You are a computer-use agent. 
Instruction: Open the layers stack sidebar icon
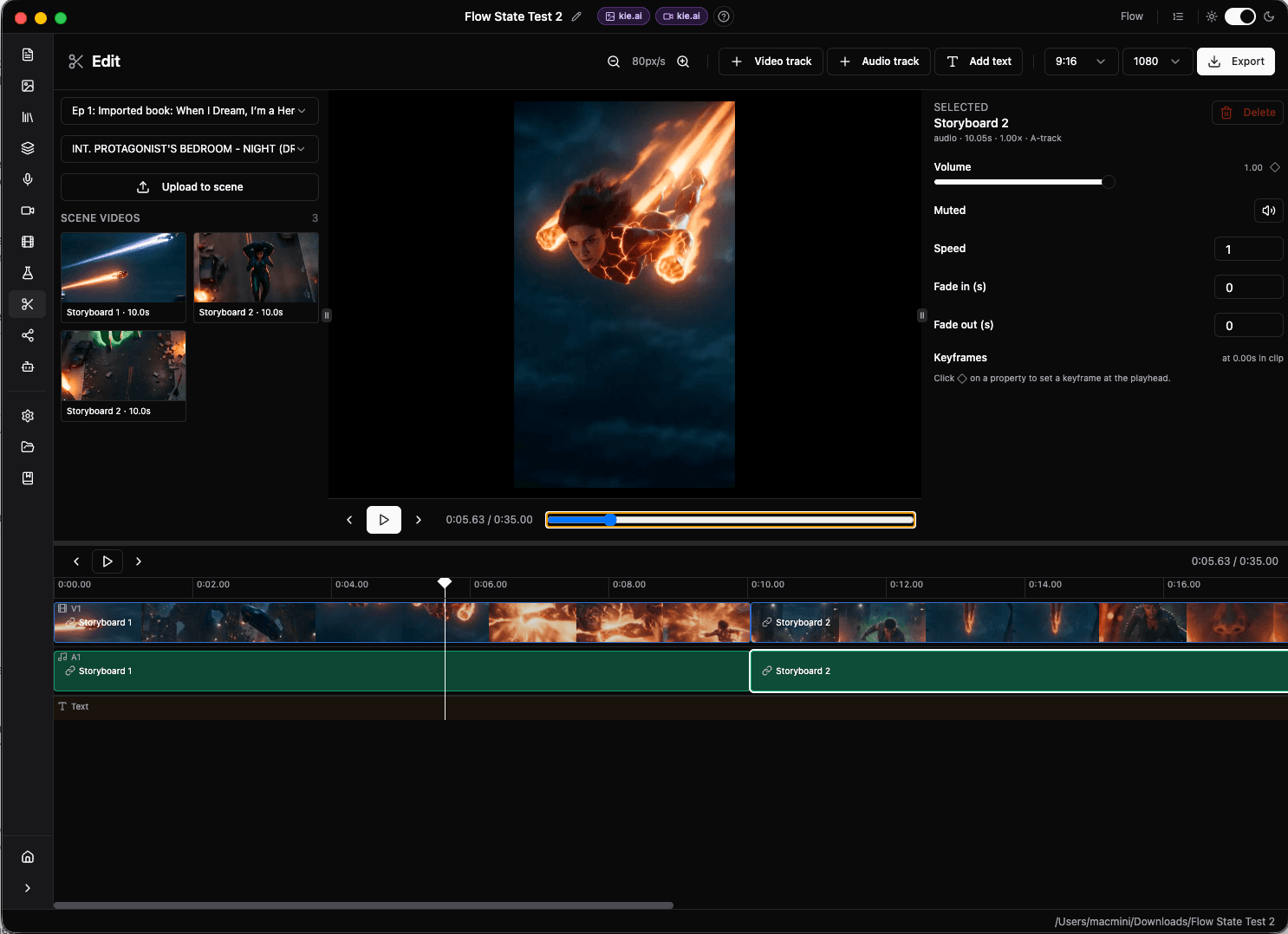(x=28, y=148)
